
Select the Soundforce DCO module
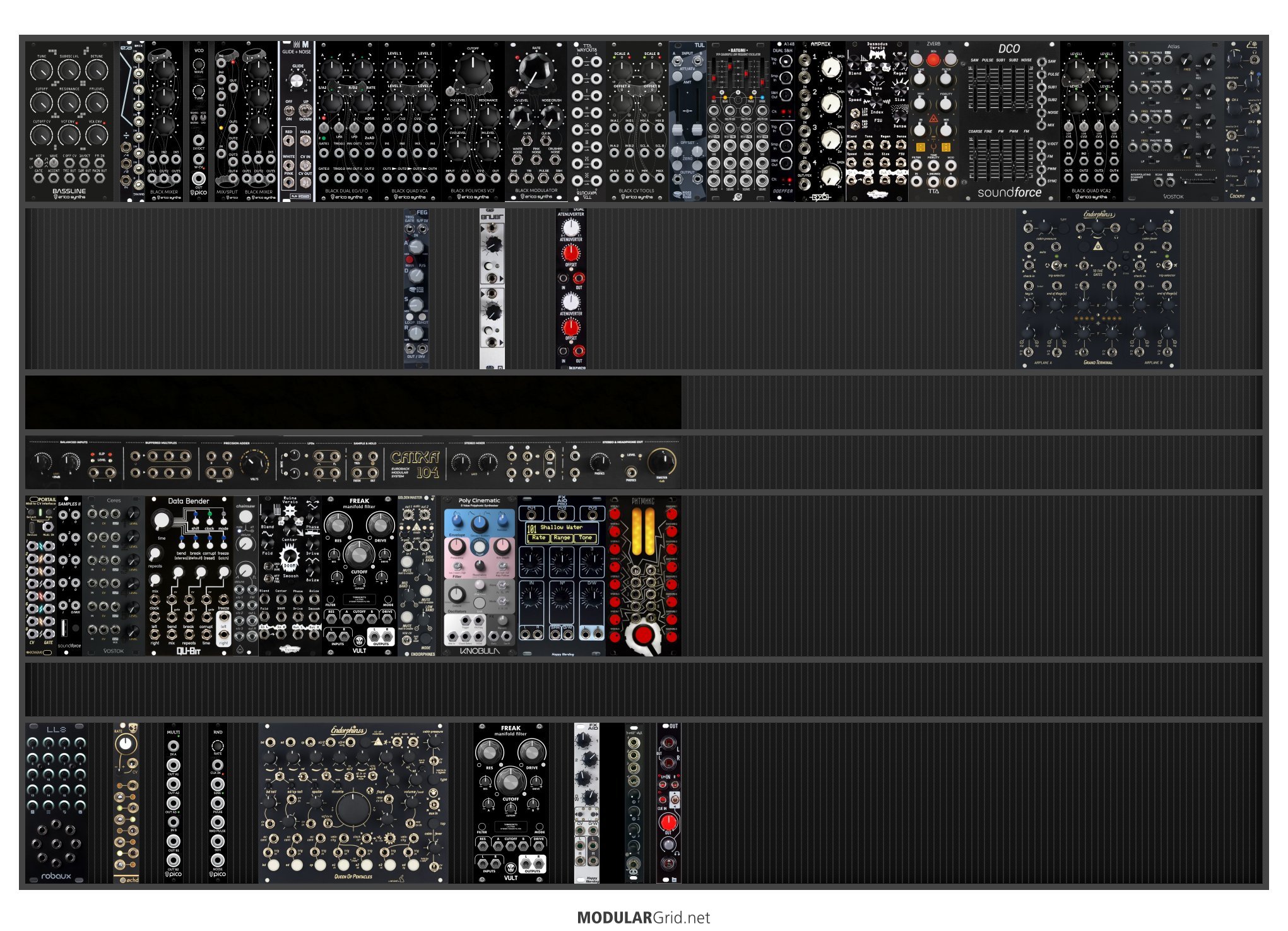point(1010,122)
